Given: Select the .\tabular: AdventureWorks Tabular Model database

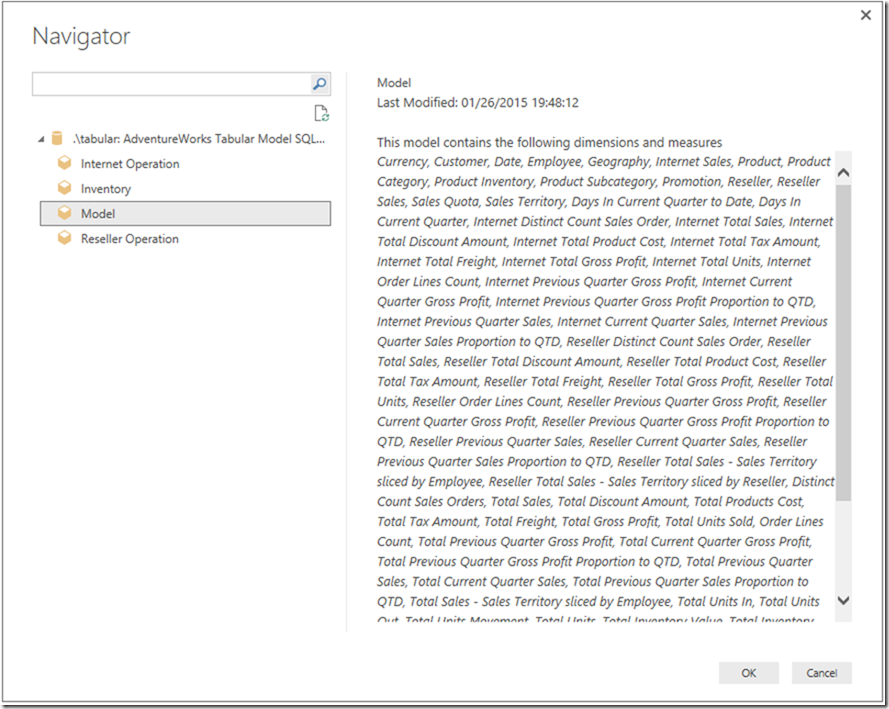Looking at the screenshot, I should pyautogui.click(x=199, y=139).
